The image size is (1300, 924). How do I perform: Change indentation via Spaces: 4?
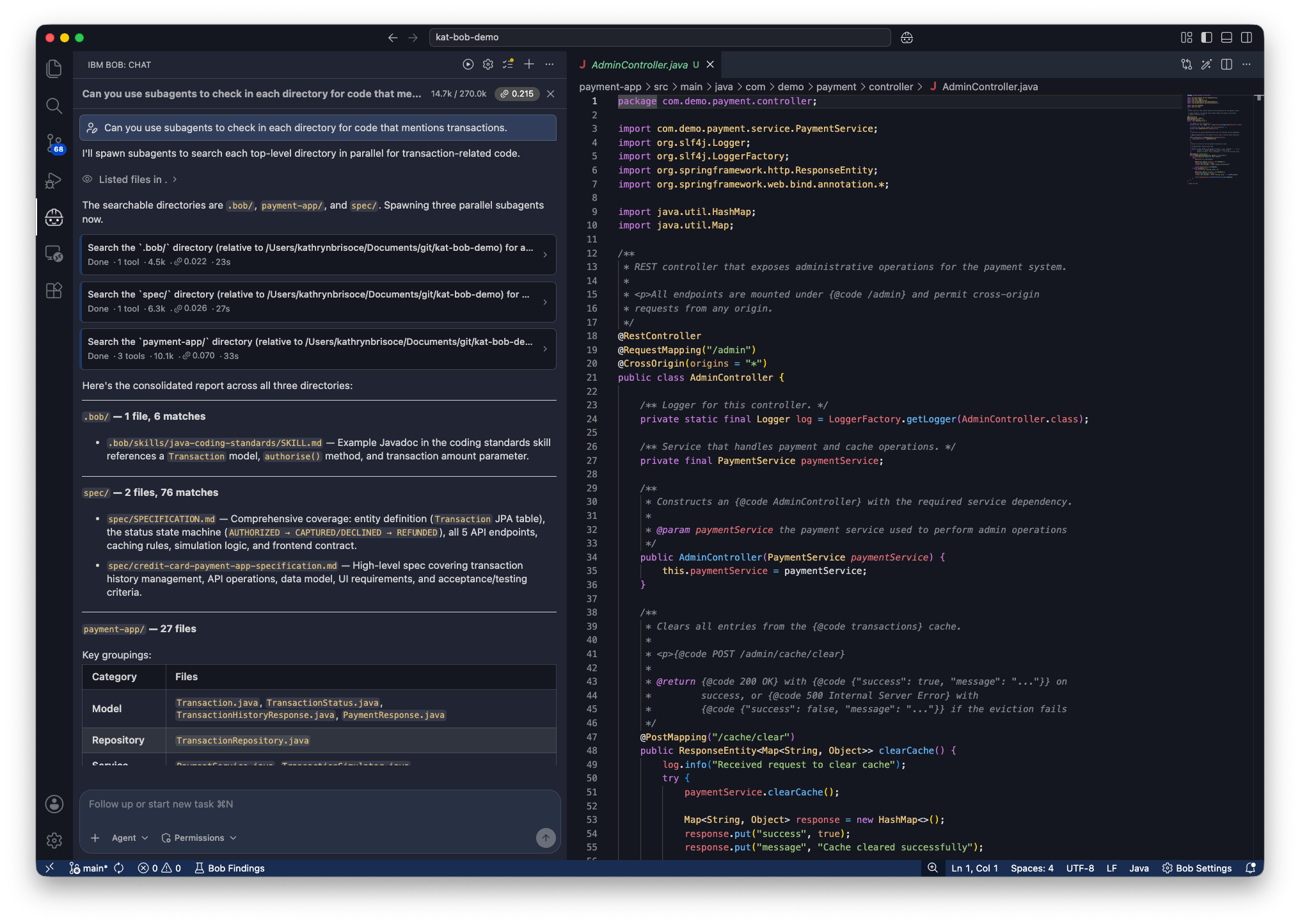[x=1032, y=868]
